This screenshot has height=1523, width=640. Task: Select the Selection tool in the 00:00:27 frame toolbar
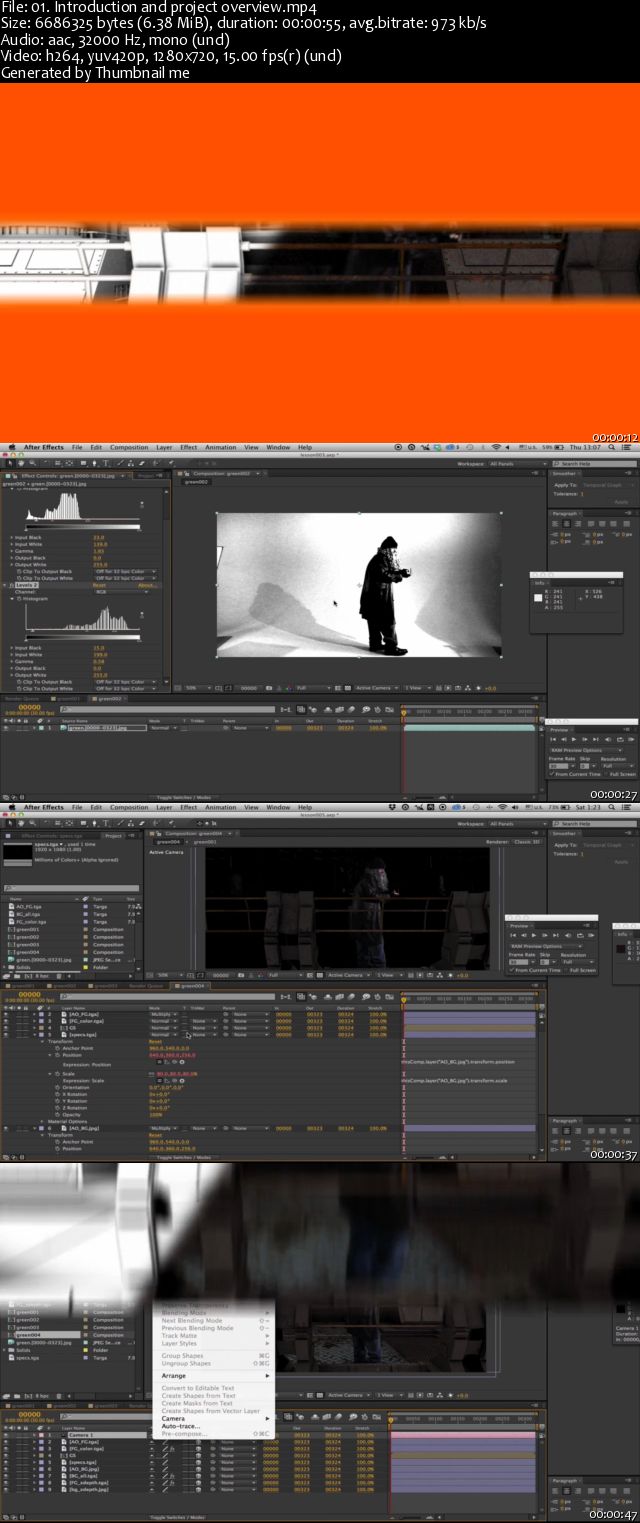[x=9, y=463]
